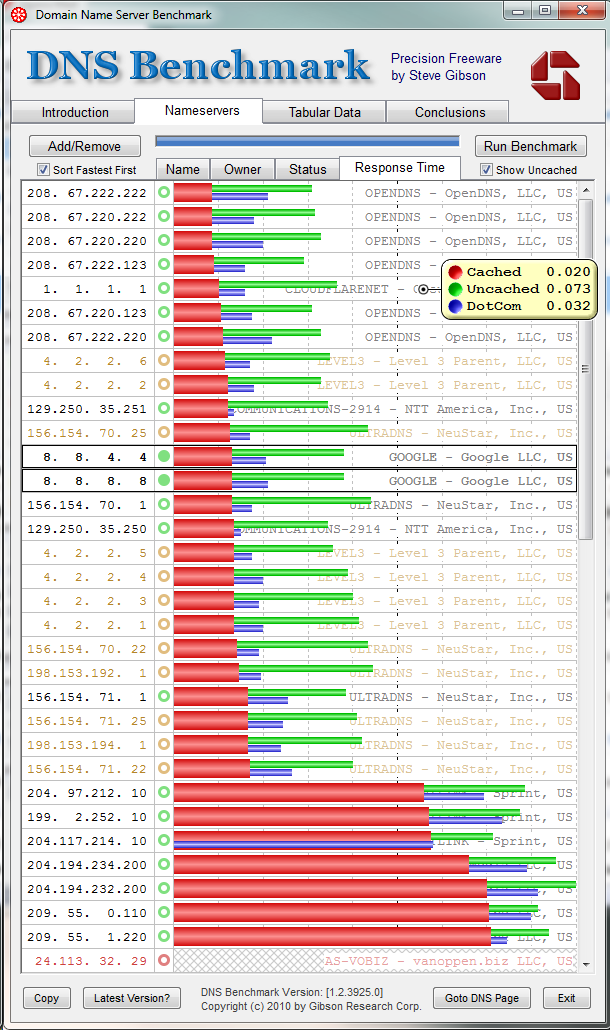
Task: Click the status circle for 129.250.35.251
Action: click(163, 408)
